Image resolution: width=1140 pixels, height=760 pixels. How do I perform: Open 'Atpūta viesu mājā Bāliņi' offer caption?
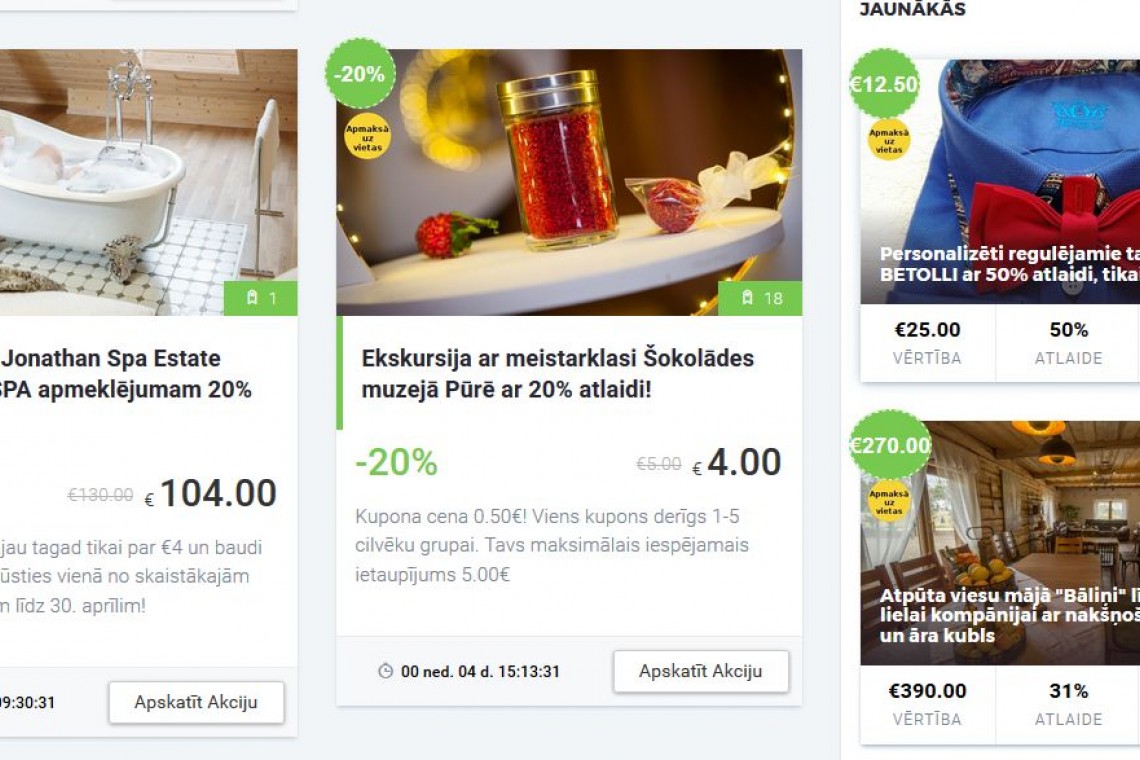point(1009,615)
